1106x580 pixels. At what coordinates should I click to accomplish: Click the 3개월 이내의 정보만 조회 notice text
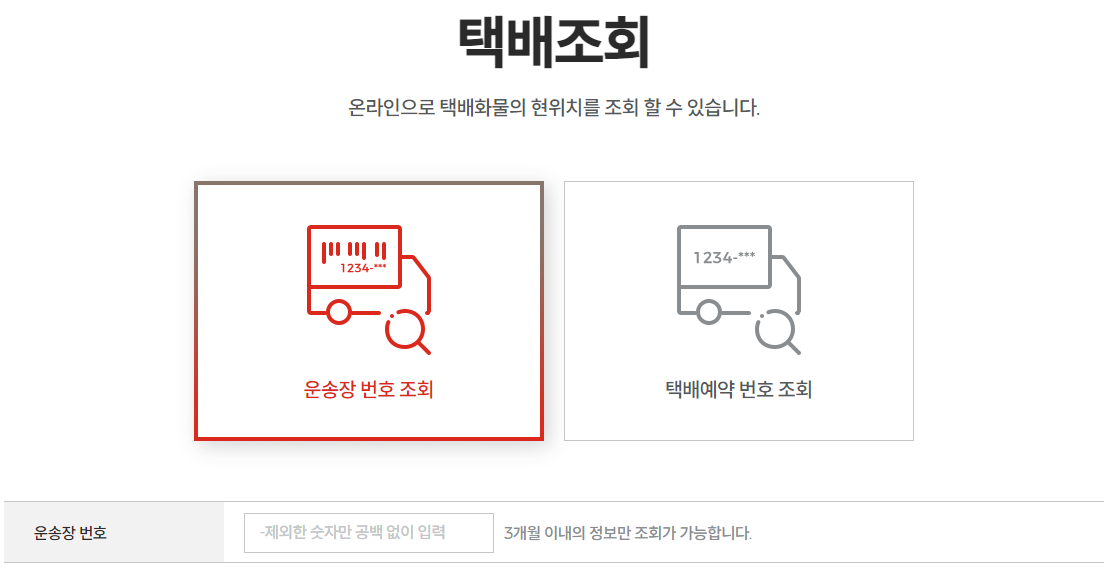[628, 533]
